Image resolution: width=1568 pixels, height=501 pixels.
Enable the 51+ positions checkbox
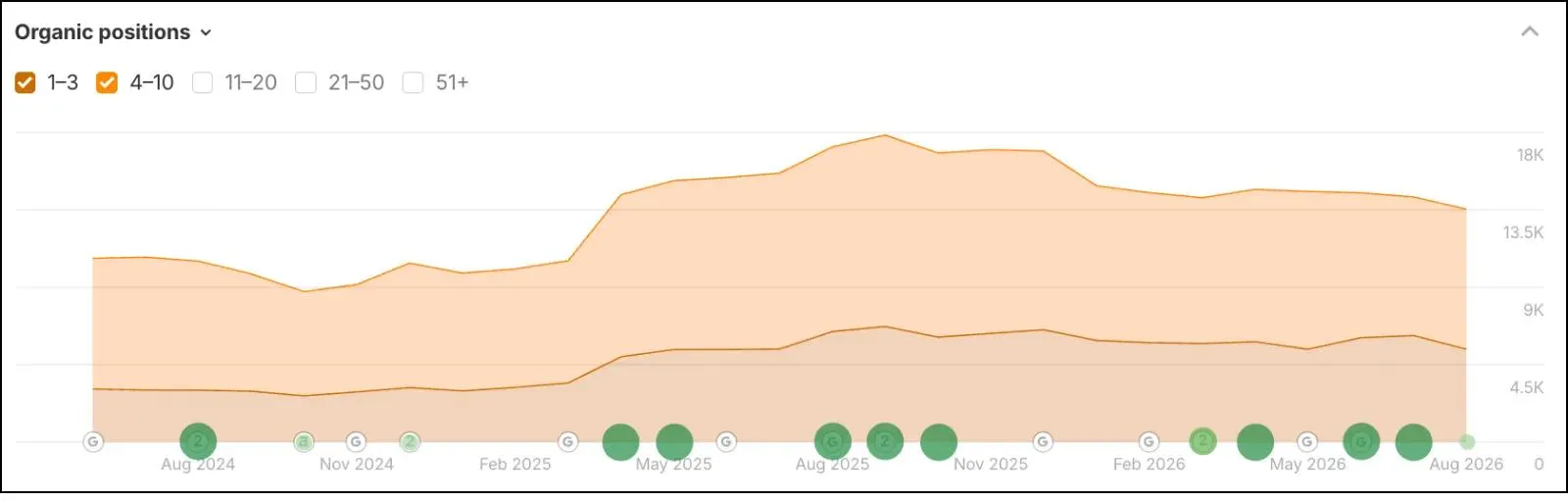[414, 82]
